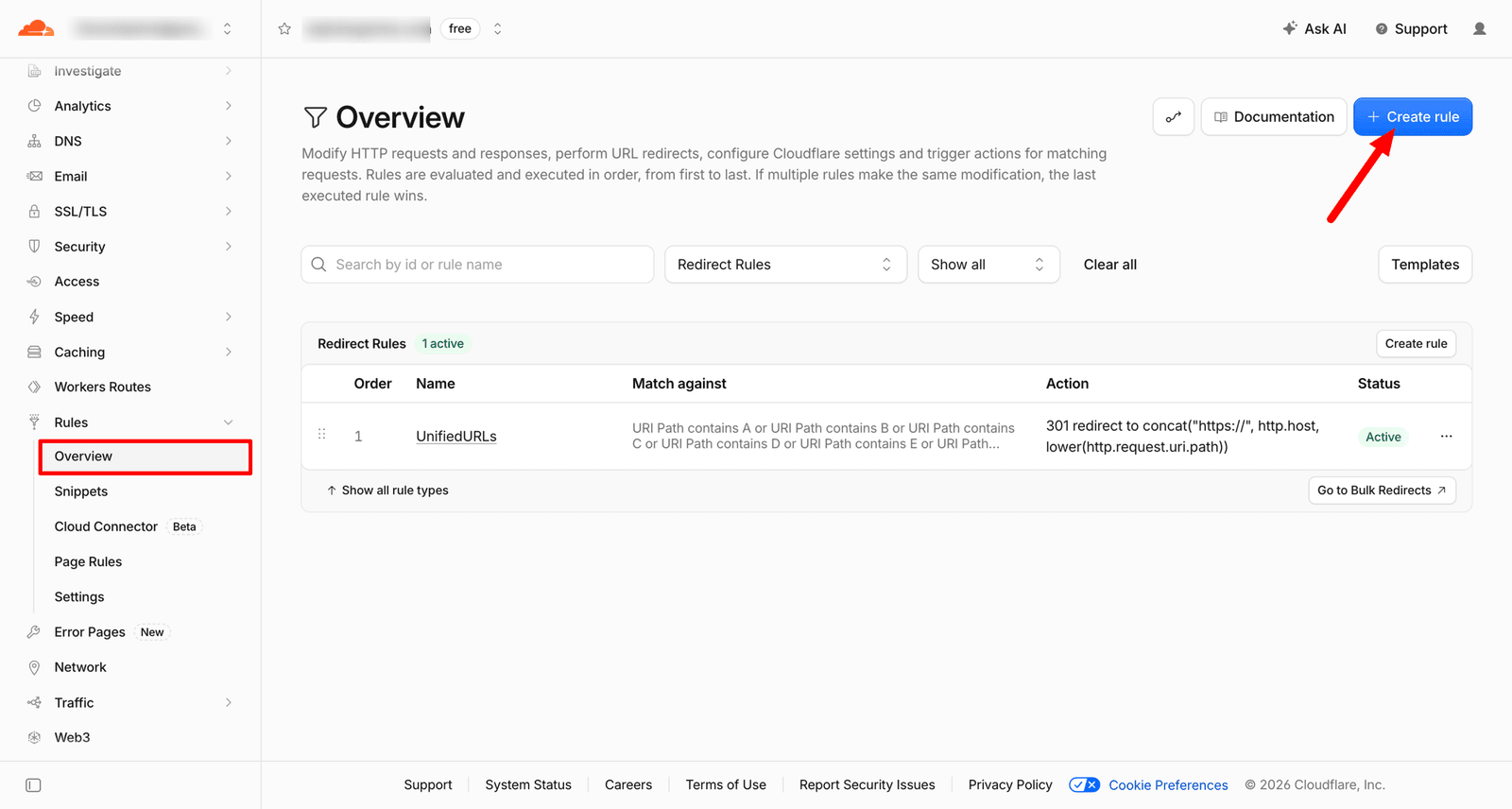
Task: Open the UnifiedURLs row three-dot menu
Action: pos(1446,436)
